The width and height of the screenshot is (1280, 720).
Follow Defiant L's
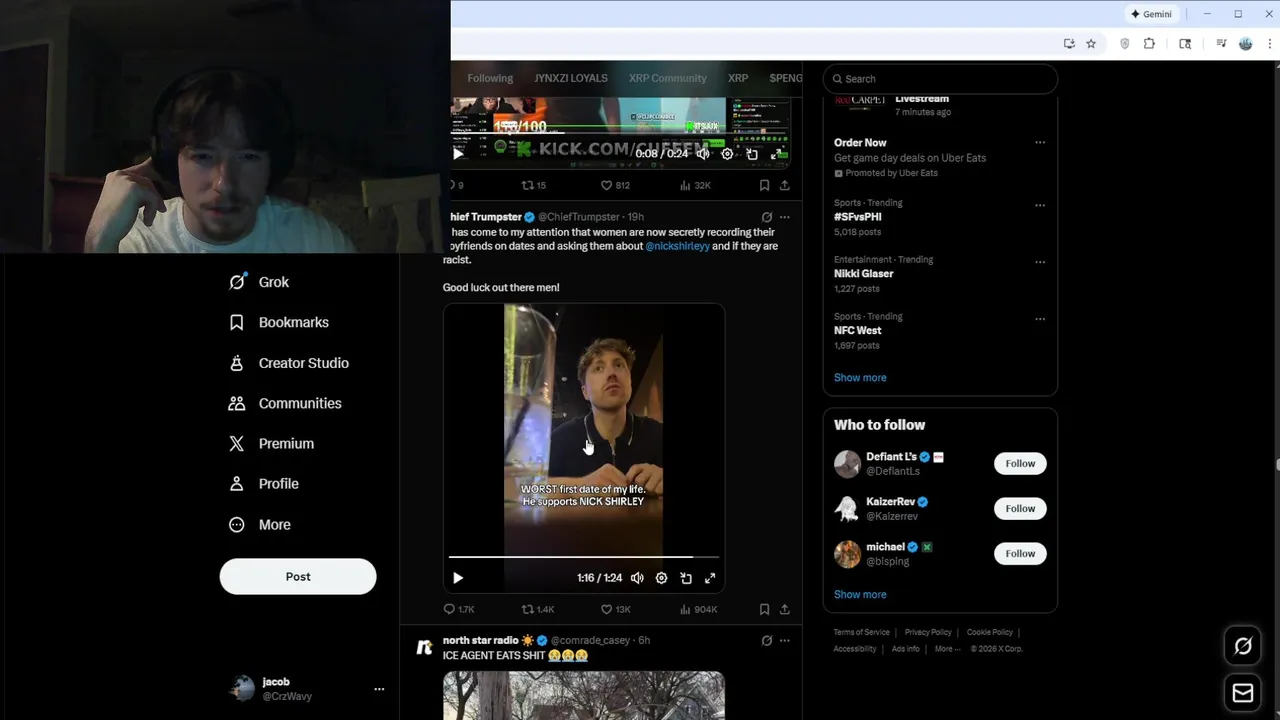(x=1020, y=463)
